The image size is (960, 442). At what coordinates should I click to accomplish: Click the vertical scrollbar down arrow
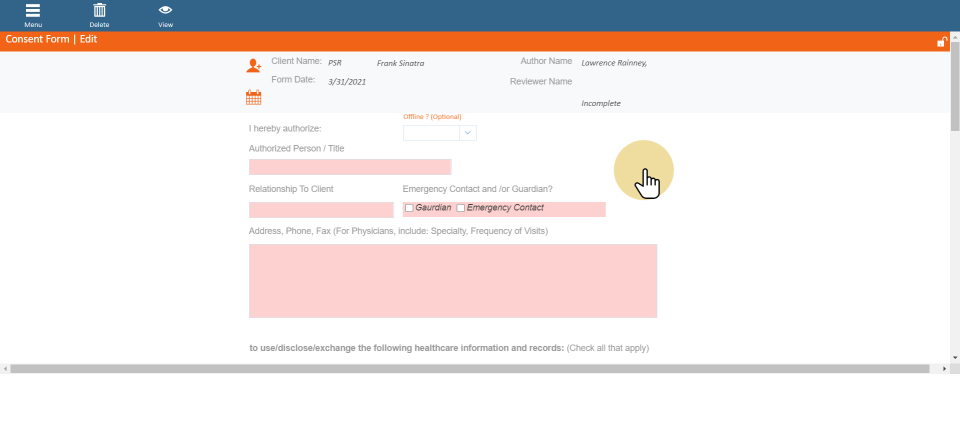coord(954,357)
